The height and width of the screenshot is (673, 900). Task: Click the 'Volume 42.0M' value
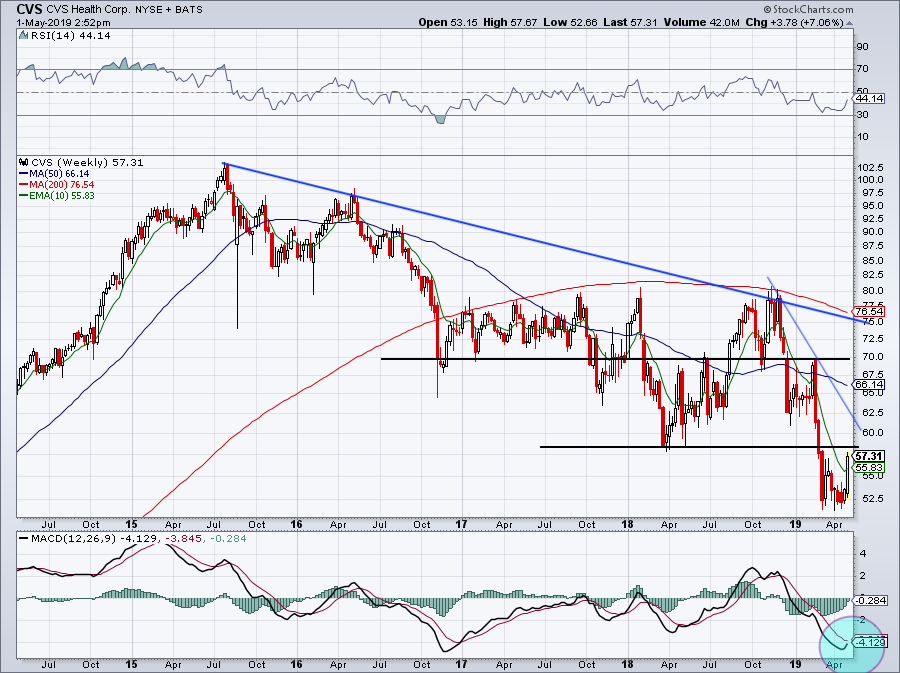click(701, 22)
